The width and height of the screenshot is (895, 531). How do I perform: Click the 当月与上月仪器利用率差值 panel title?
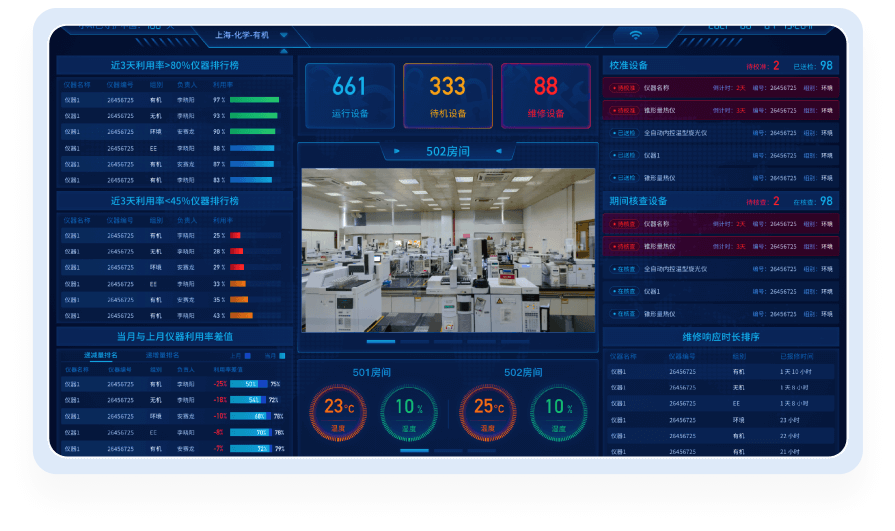(x=175, y=336)
